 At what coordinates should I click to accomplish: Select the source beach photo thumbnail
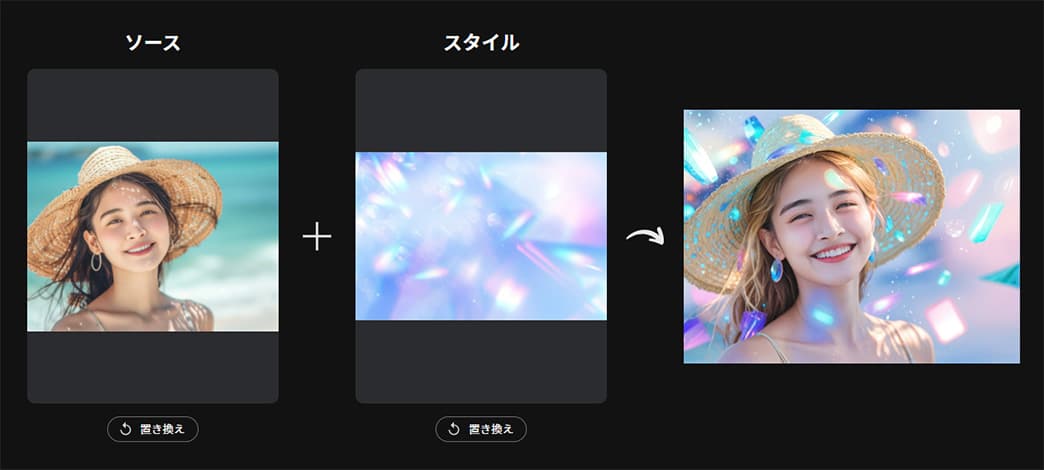pyautogui.click(x=152, y=236)
